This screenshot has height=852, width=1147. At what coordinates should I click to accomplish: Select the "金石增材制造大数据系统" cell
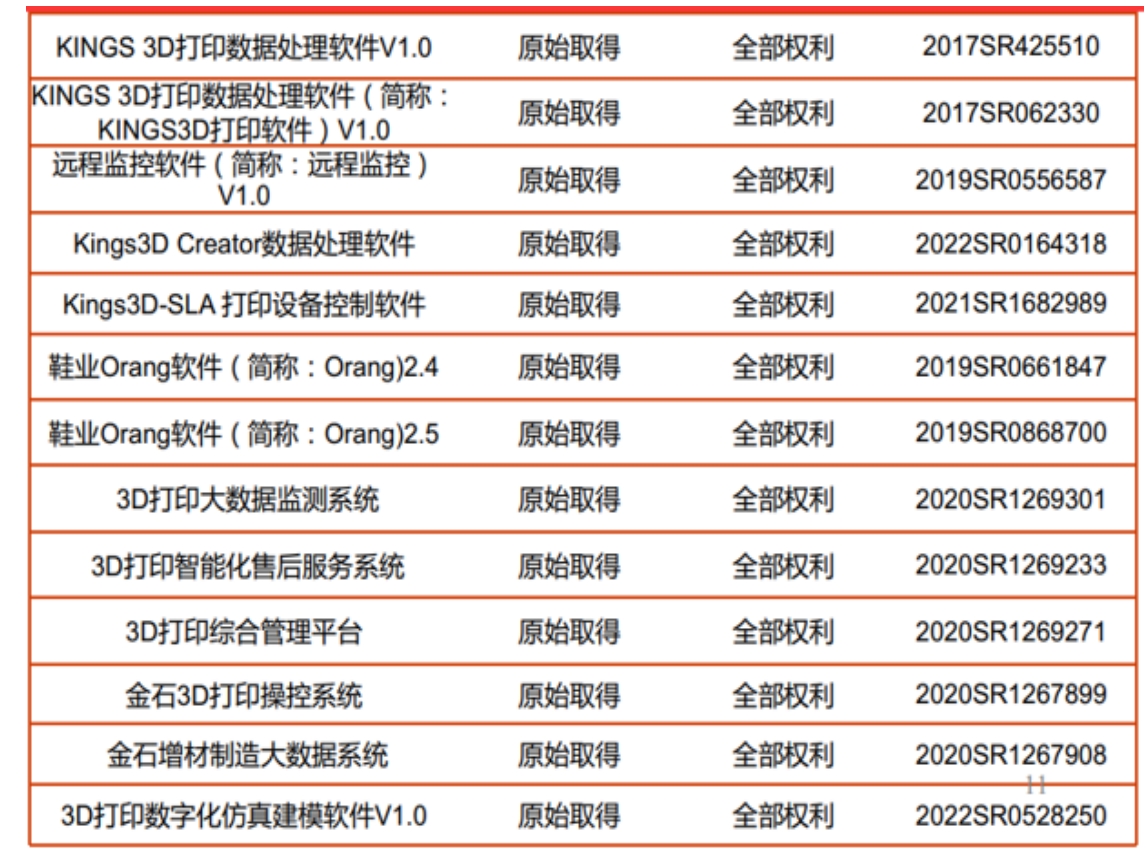pyautogui.click(x=247, y=755)
